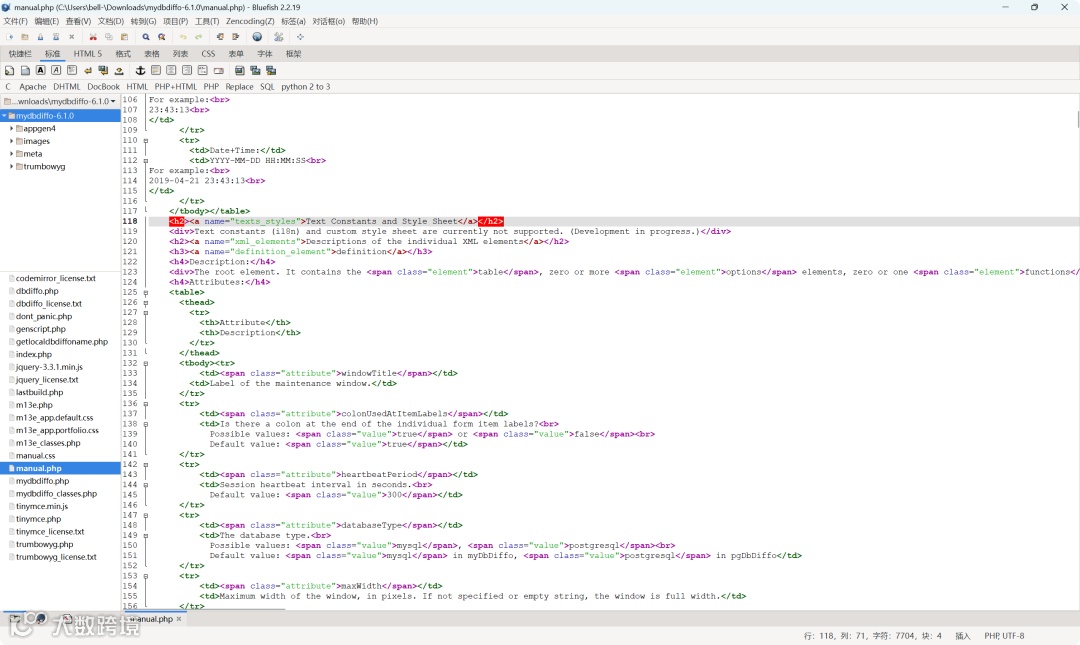Viewport: 1080px width, 645px height.
Task: Open the PHP+HTML snippets menu
Action: click(176, 87)
